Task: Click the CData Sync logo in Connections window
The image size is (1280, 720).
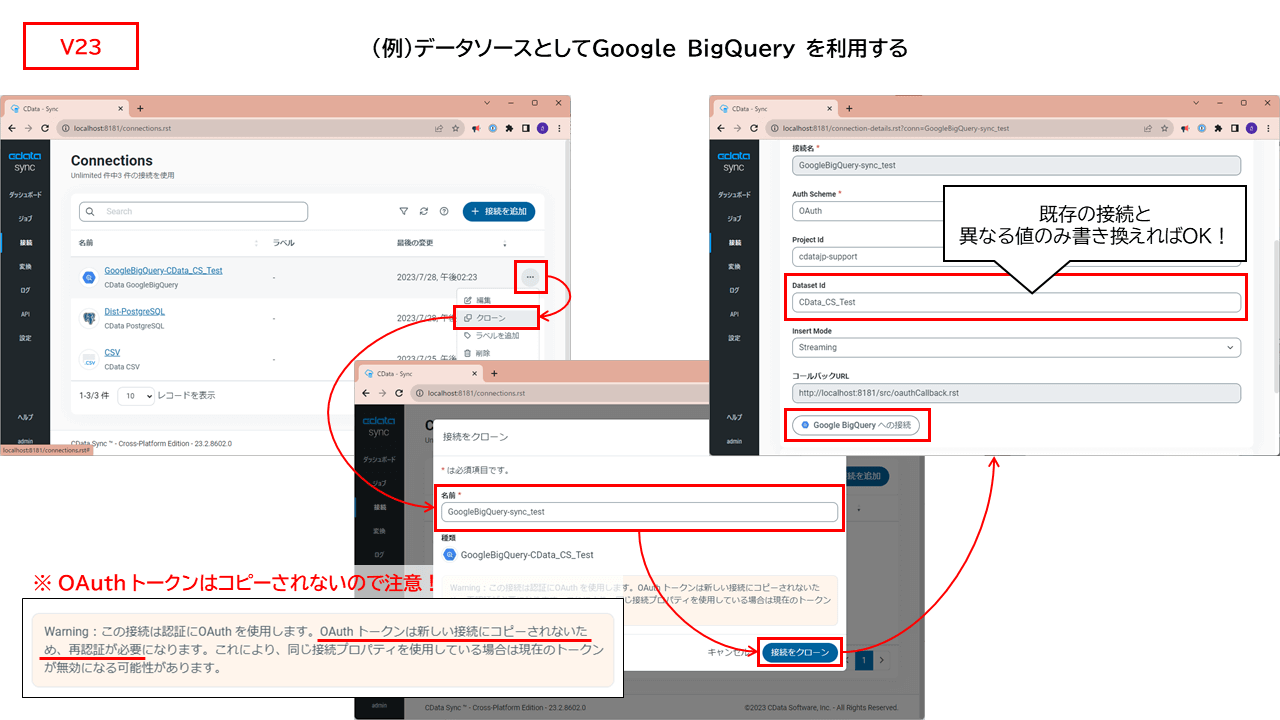Action: click(x=24, y=161)
